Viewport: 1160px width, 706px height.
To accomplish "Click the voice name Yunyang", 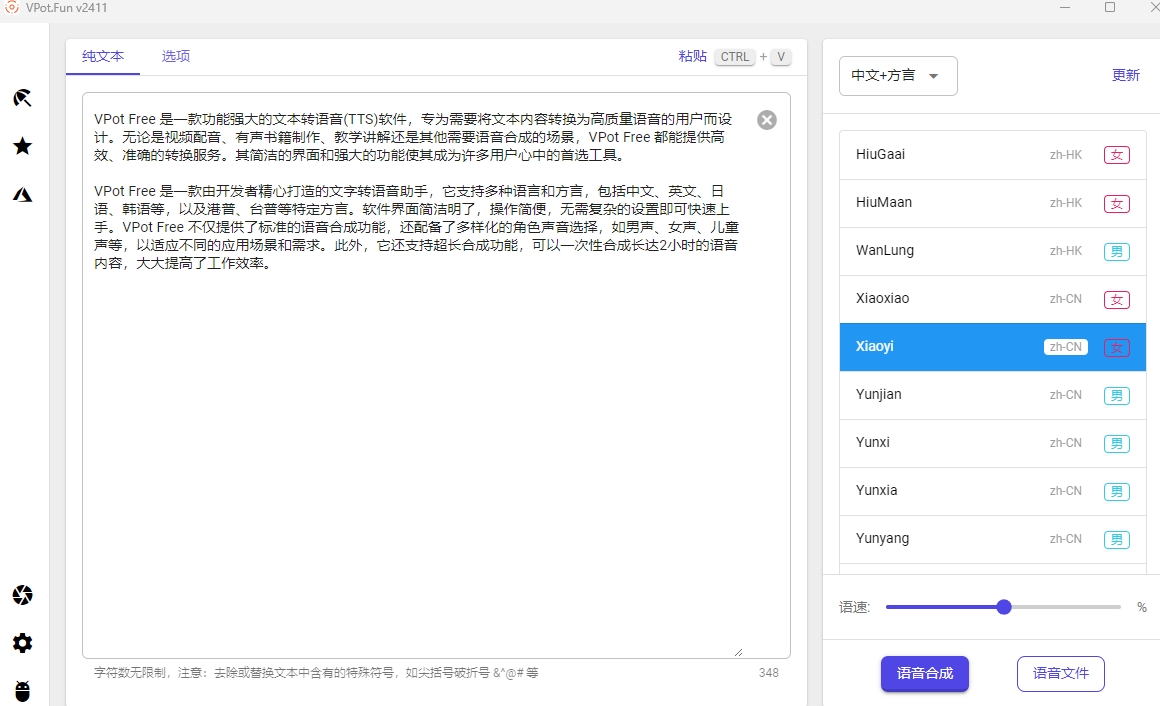I will (883, 539).
